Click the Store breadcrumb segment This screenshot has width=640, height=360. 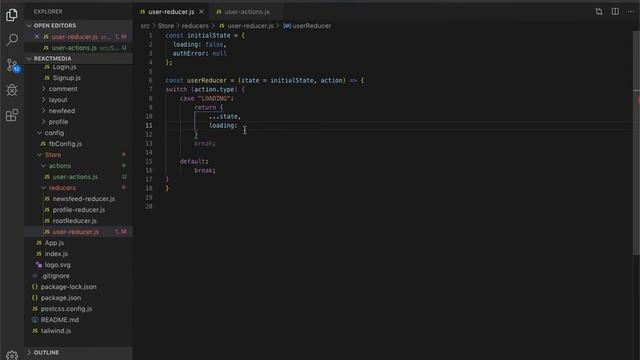166,26
